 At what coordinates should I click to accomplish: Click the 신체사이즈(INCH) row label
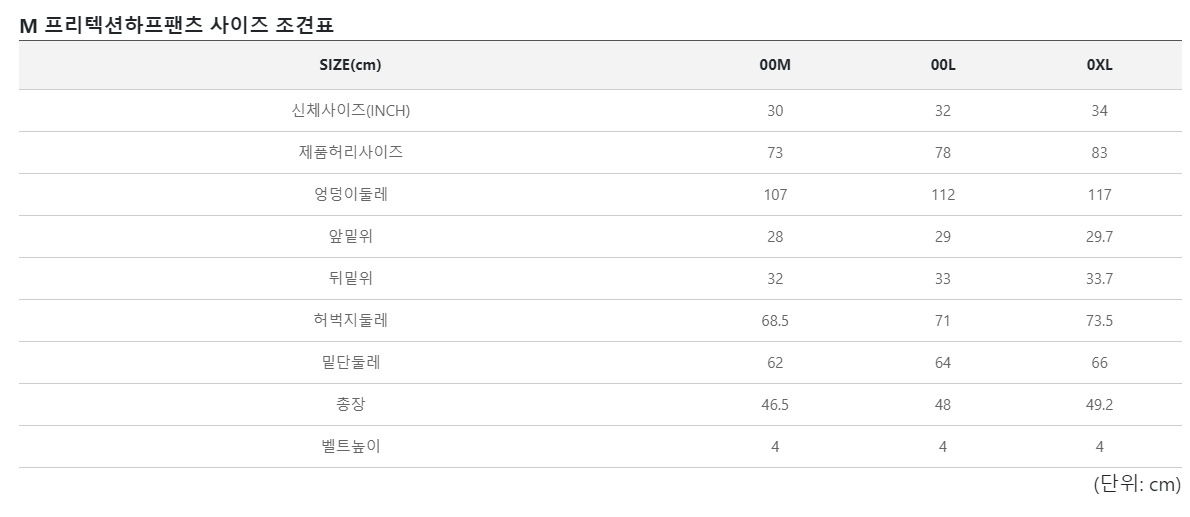(350, 111)
